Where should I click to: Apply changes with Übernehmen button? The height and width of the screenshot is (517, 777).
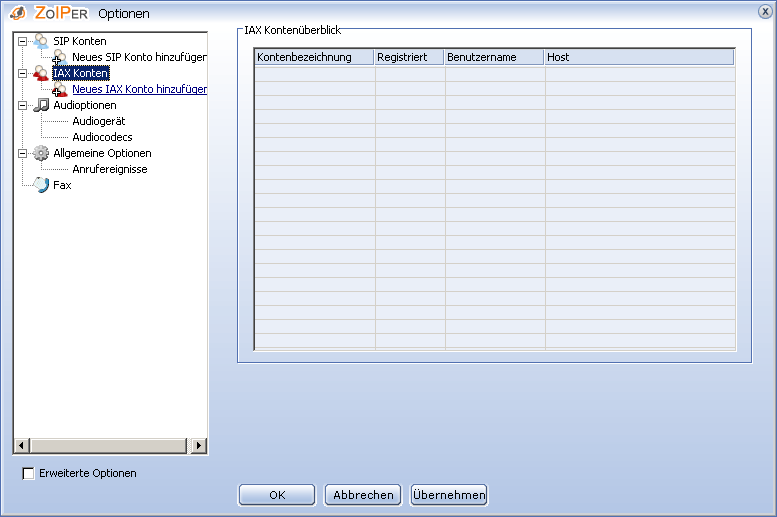tap(448, 495)
